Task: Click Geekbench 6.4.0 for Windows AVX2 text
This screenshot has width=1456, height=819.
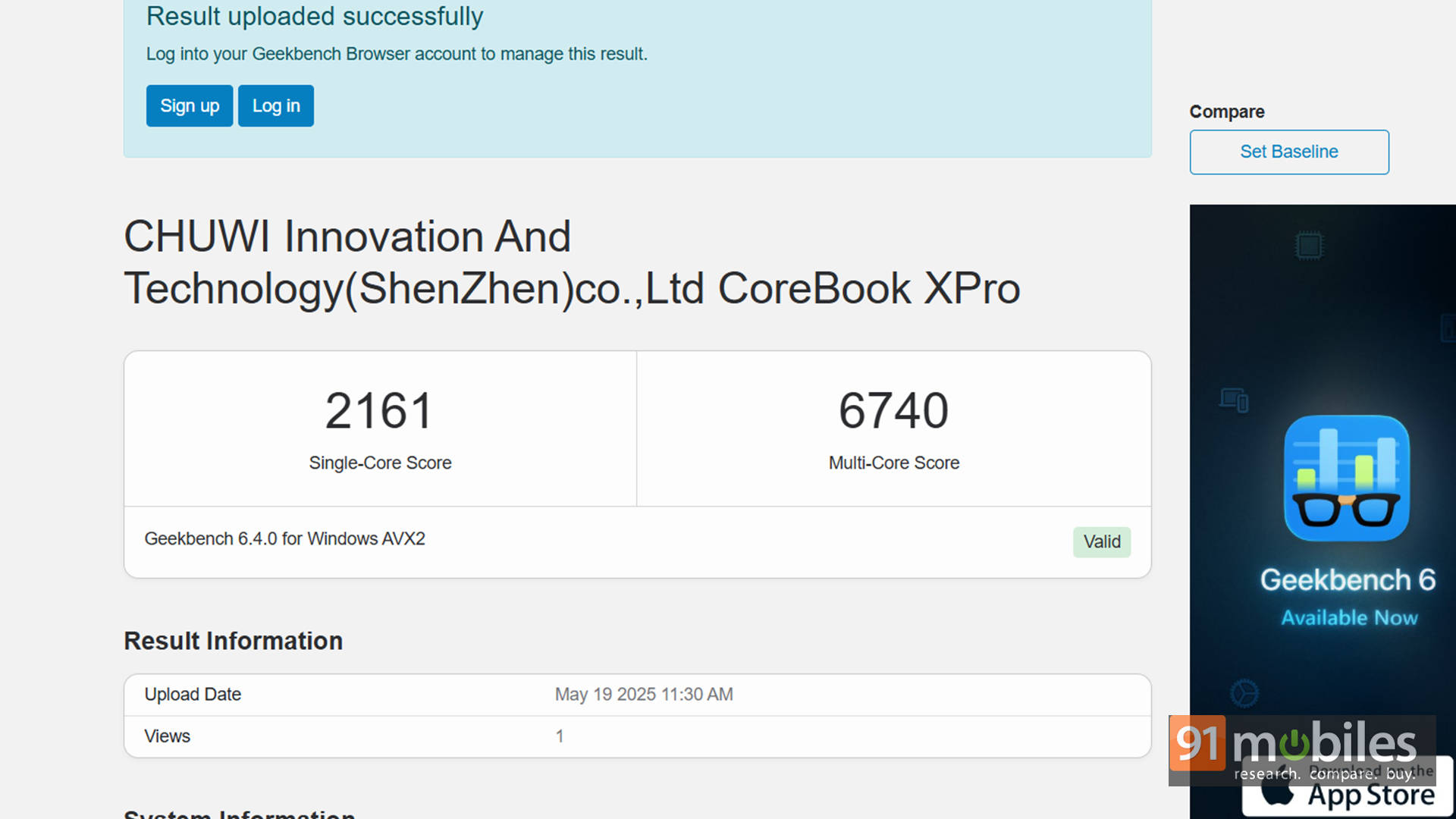Action: coord(284,538)
